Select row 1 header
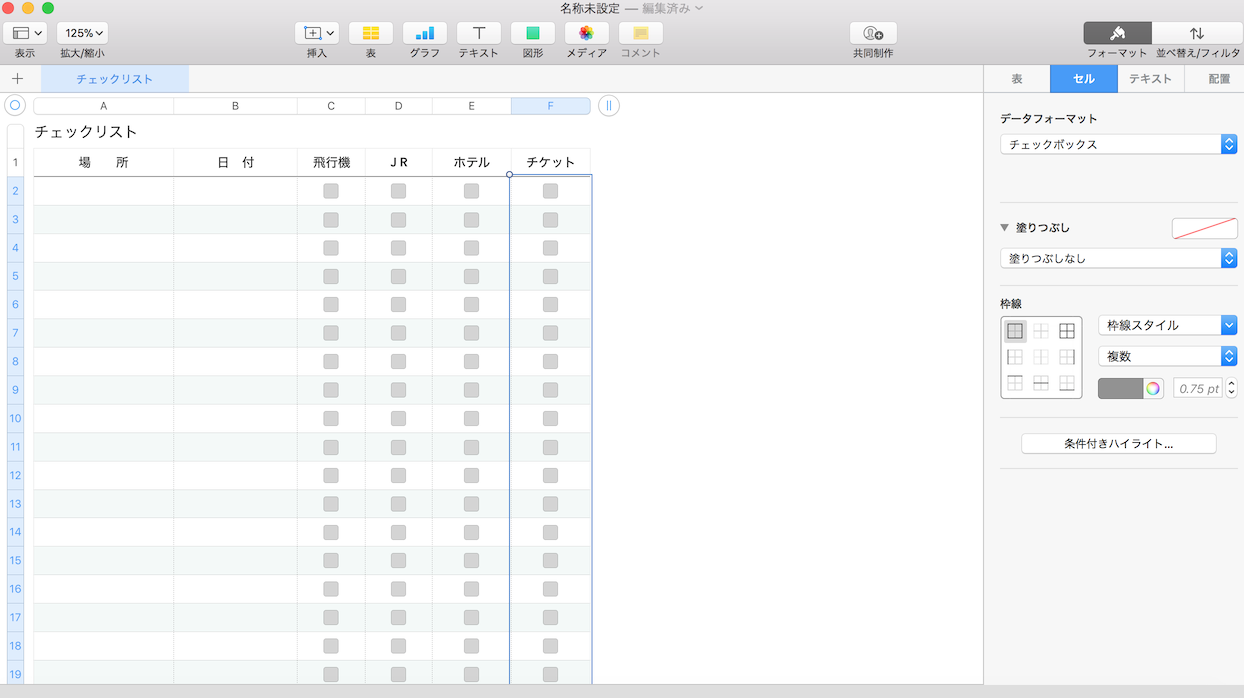The image size is (1244, 698). [15, 162]
